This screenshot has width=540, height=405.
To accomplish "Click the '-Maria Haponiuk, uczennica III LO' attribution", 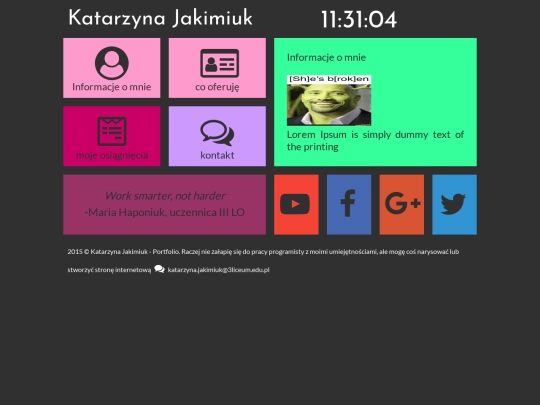I will click(165, 212).
